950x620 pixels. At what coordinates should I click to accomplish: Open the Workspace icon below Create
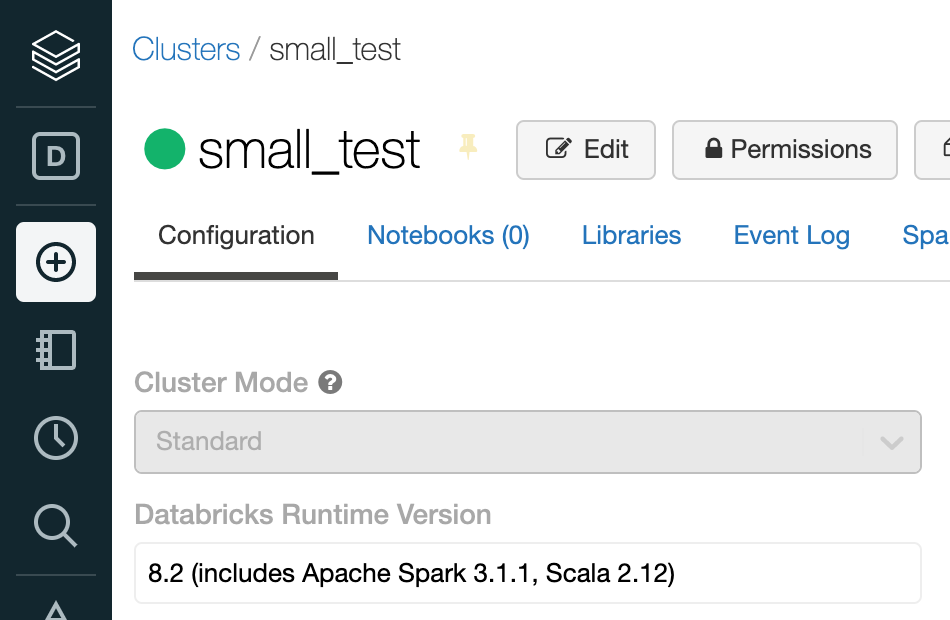coord(55,350)
